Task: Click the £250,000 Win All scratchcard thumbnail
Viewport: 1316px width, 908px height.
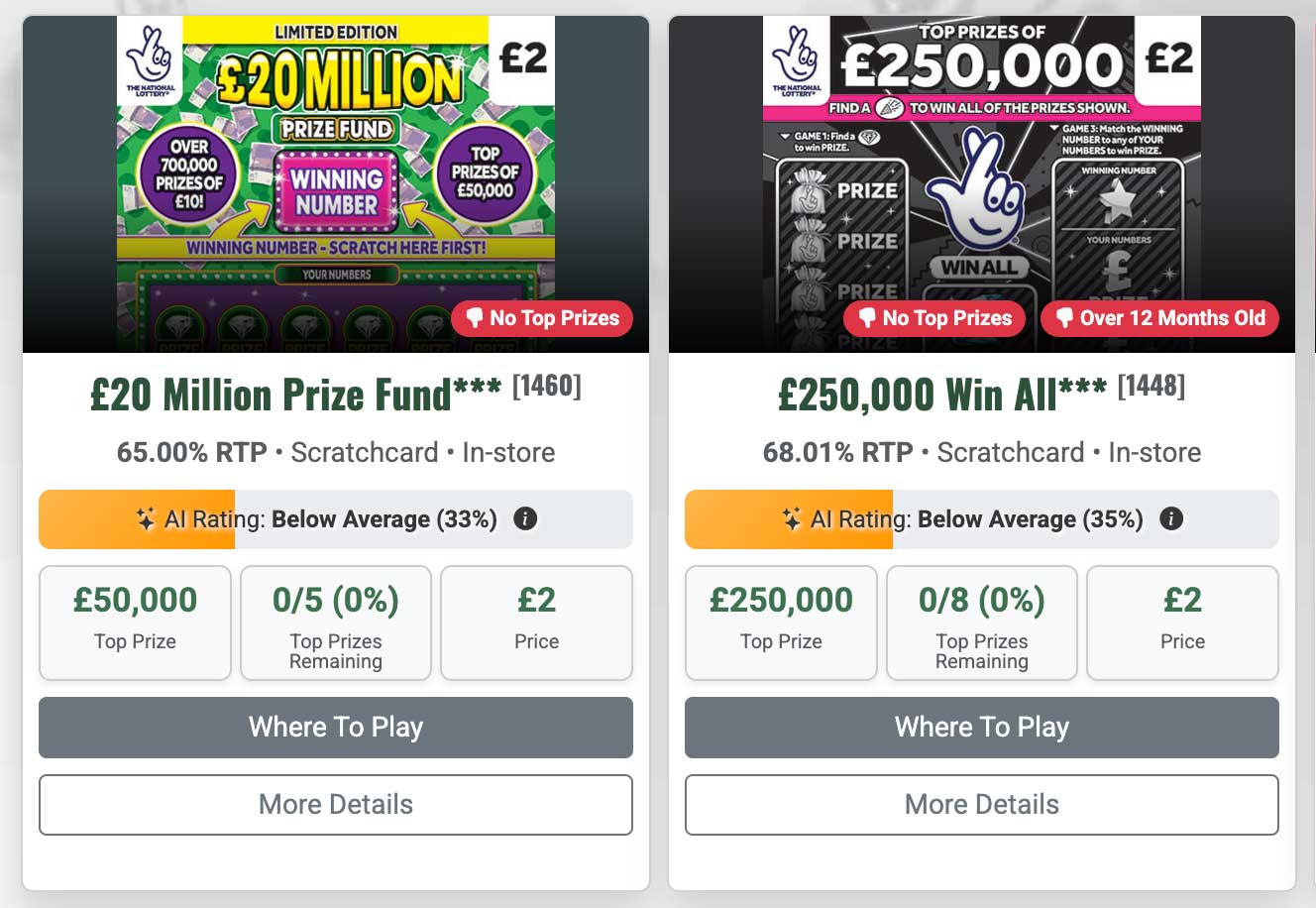Action: (982, 183)
